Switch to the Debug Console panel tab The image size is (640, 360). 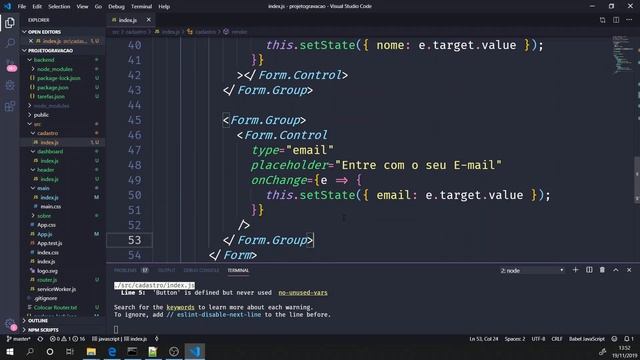coord(201,270)
